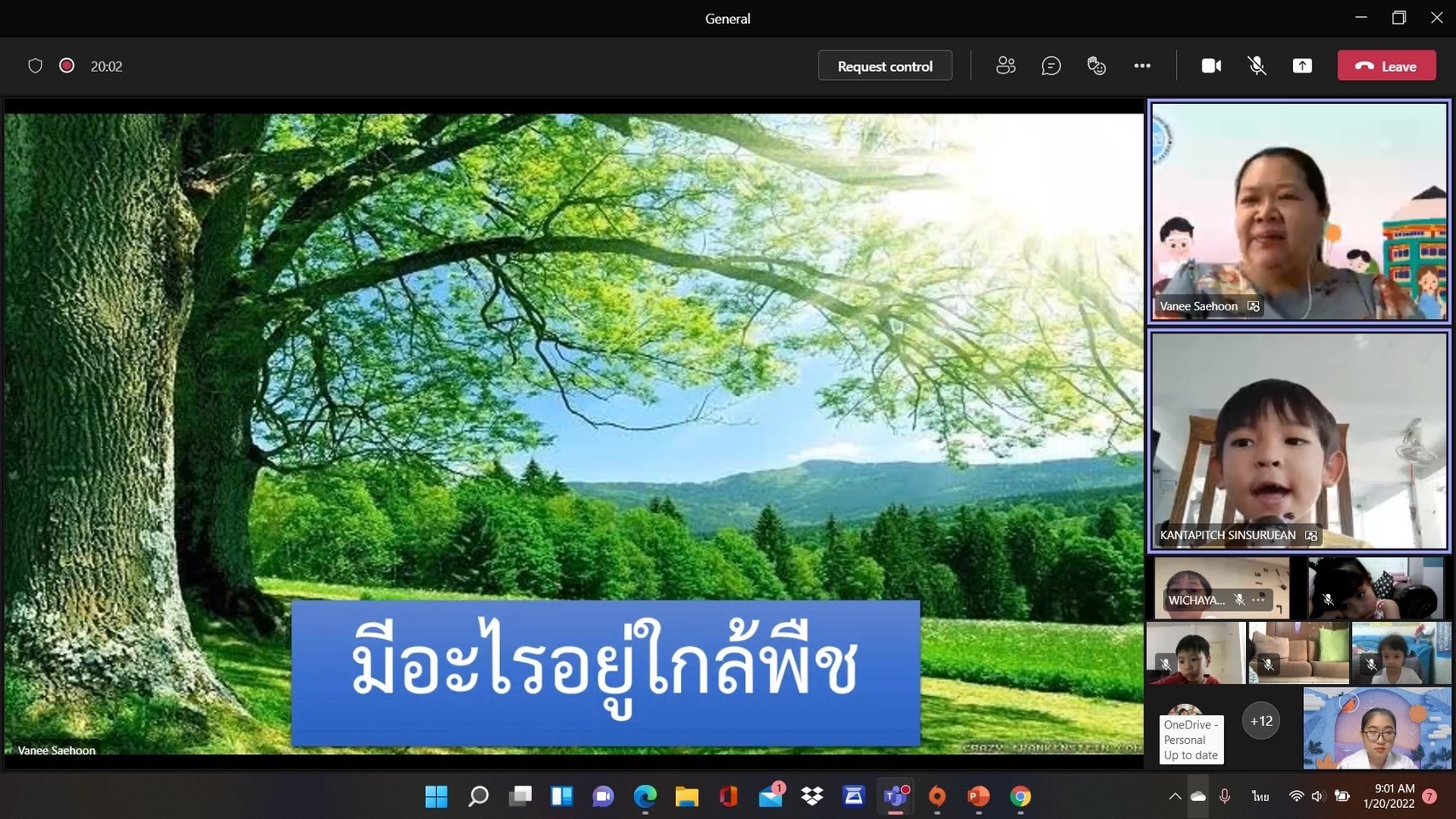Select Vanee Saehoon's video tile
The image size is (1456, 819).
1298,211
